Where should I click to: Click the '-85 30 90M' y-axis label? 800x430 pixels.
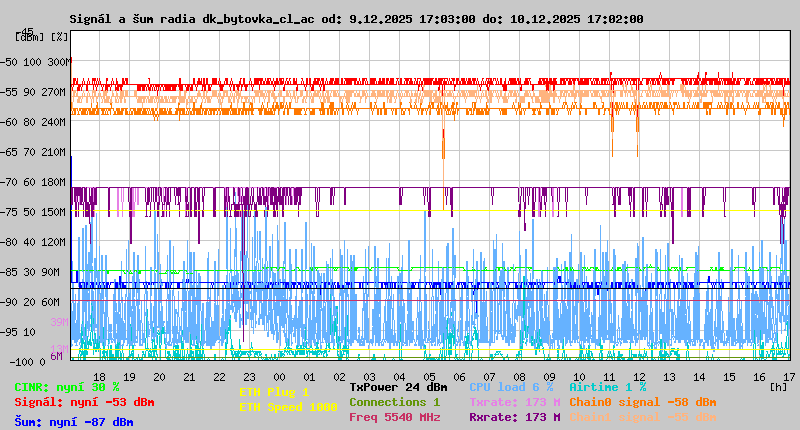(x=30, y=272)
